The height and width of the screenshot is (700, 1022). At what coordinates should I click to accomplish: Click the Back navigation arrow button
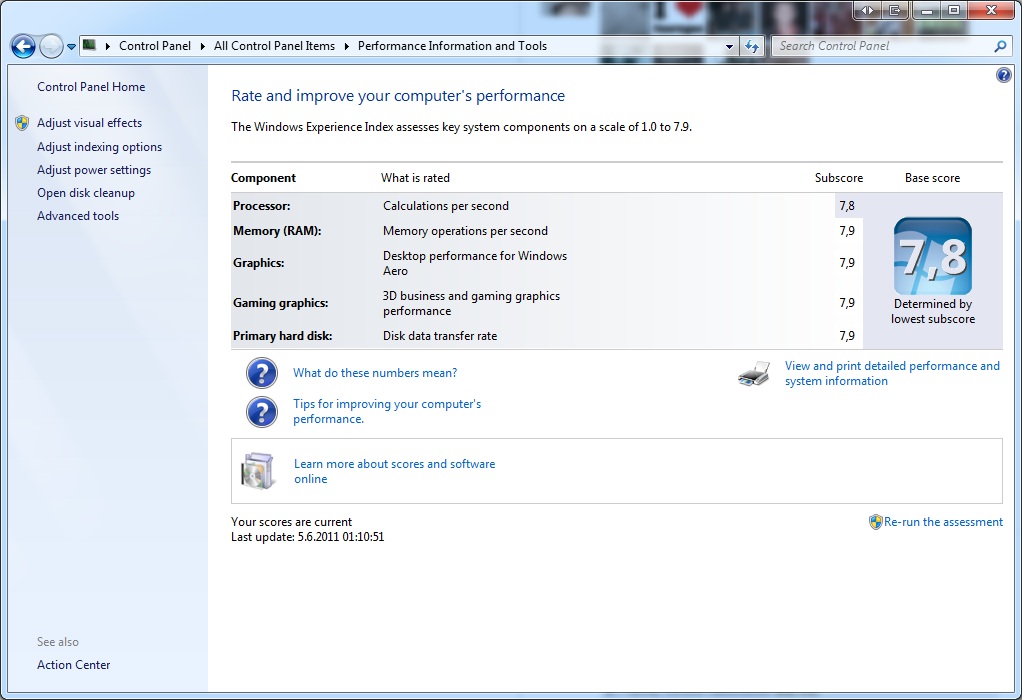click(x=23, y=46)
